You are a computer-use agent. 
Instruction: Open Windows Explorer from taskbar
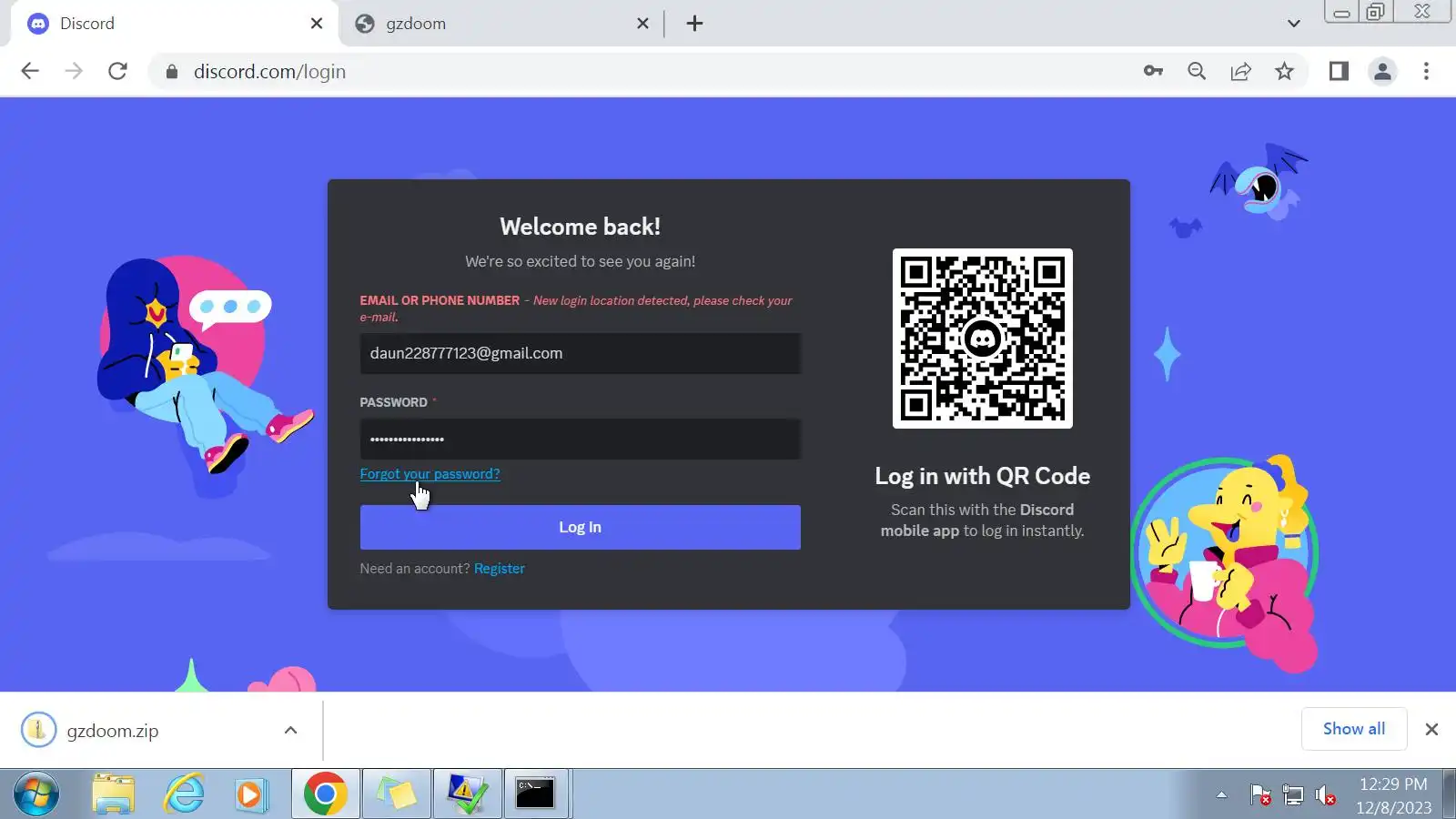click(x=114, y=794)
